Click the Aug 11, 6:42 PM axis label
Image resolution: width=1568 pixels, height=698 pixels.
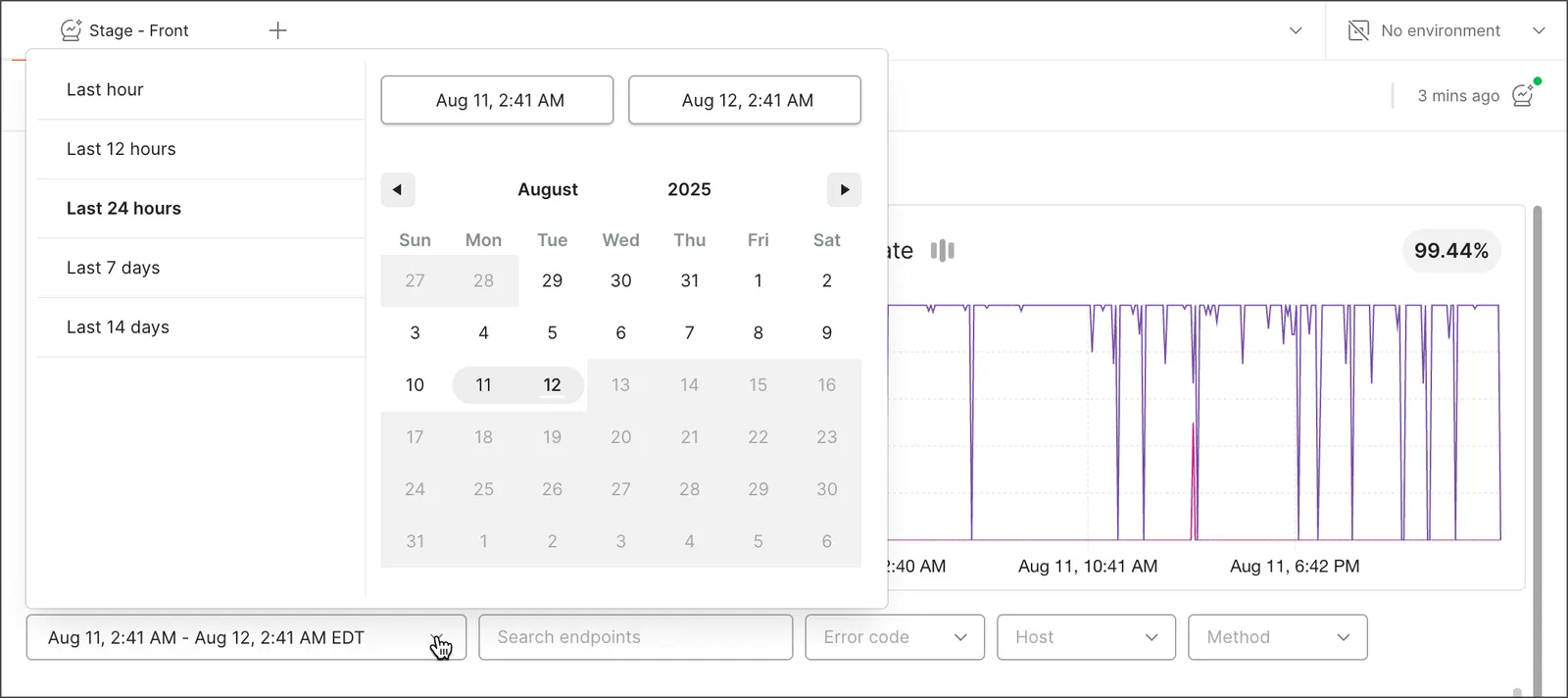pyautogui.click(x=1295, y=567)
